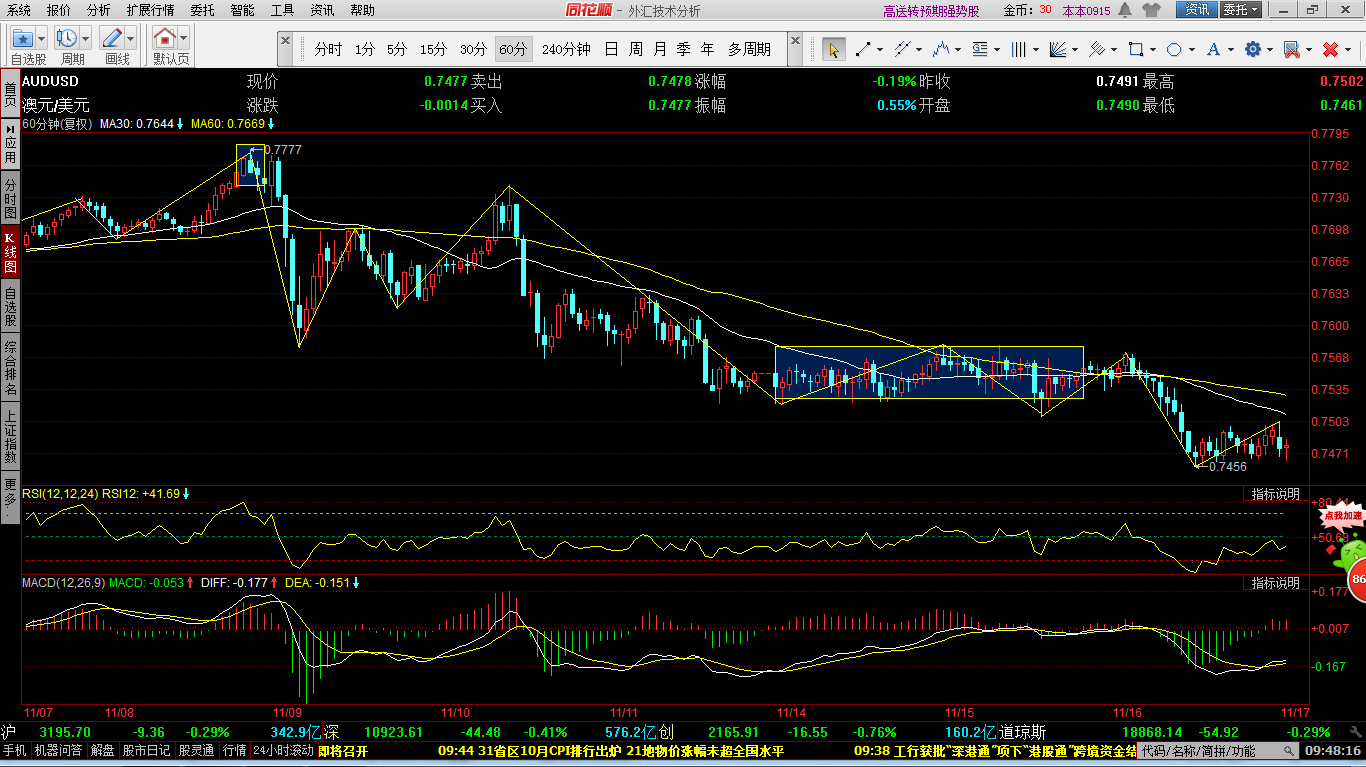Switch chart to 15分 period

point(433,49)
